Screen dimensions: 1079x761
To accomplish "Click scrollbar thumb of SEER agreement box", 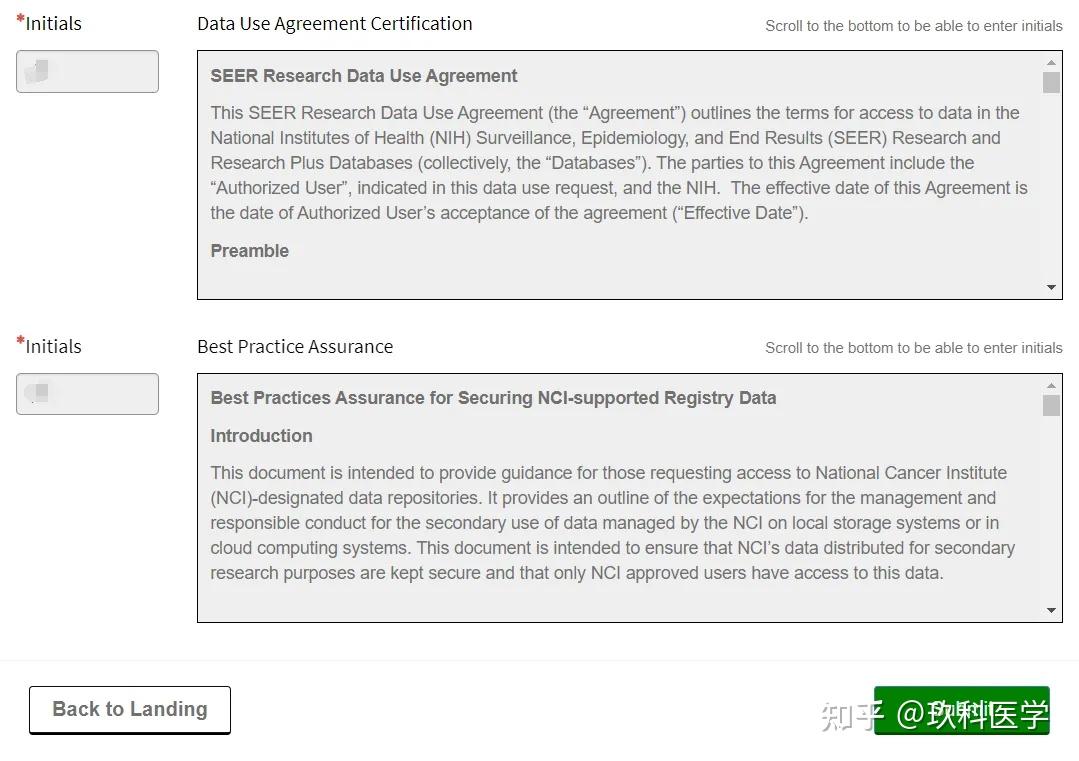I will point(1051,82).
